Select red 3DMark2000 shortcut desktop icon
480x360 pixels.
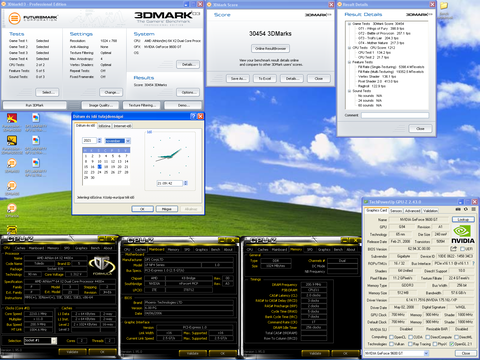[12, 118]
